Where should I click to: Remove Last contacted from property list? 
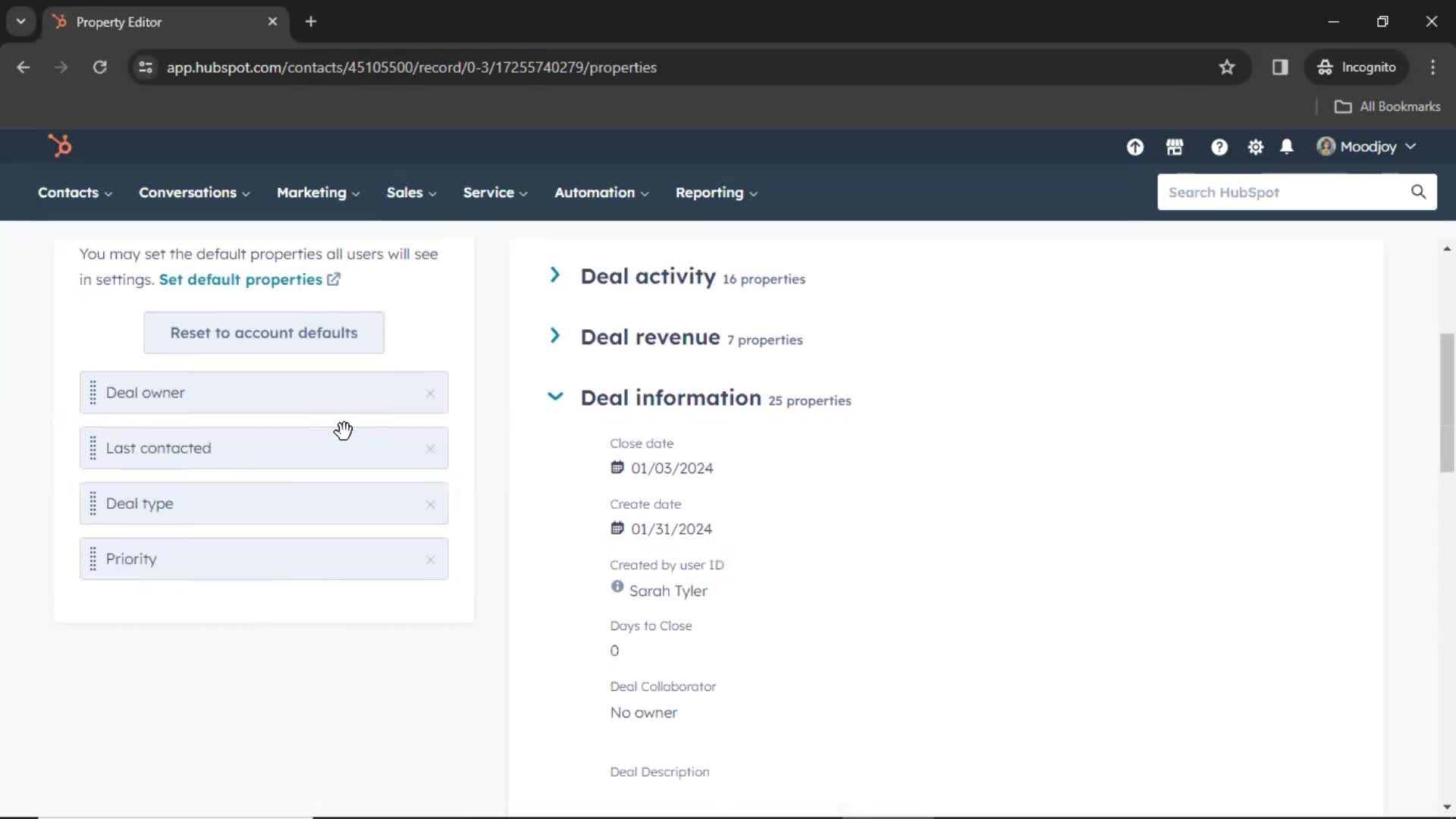[430, 448]
